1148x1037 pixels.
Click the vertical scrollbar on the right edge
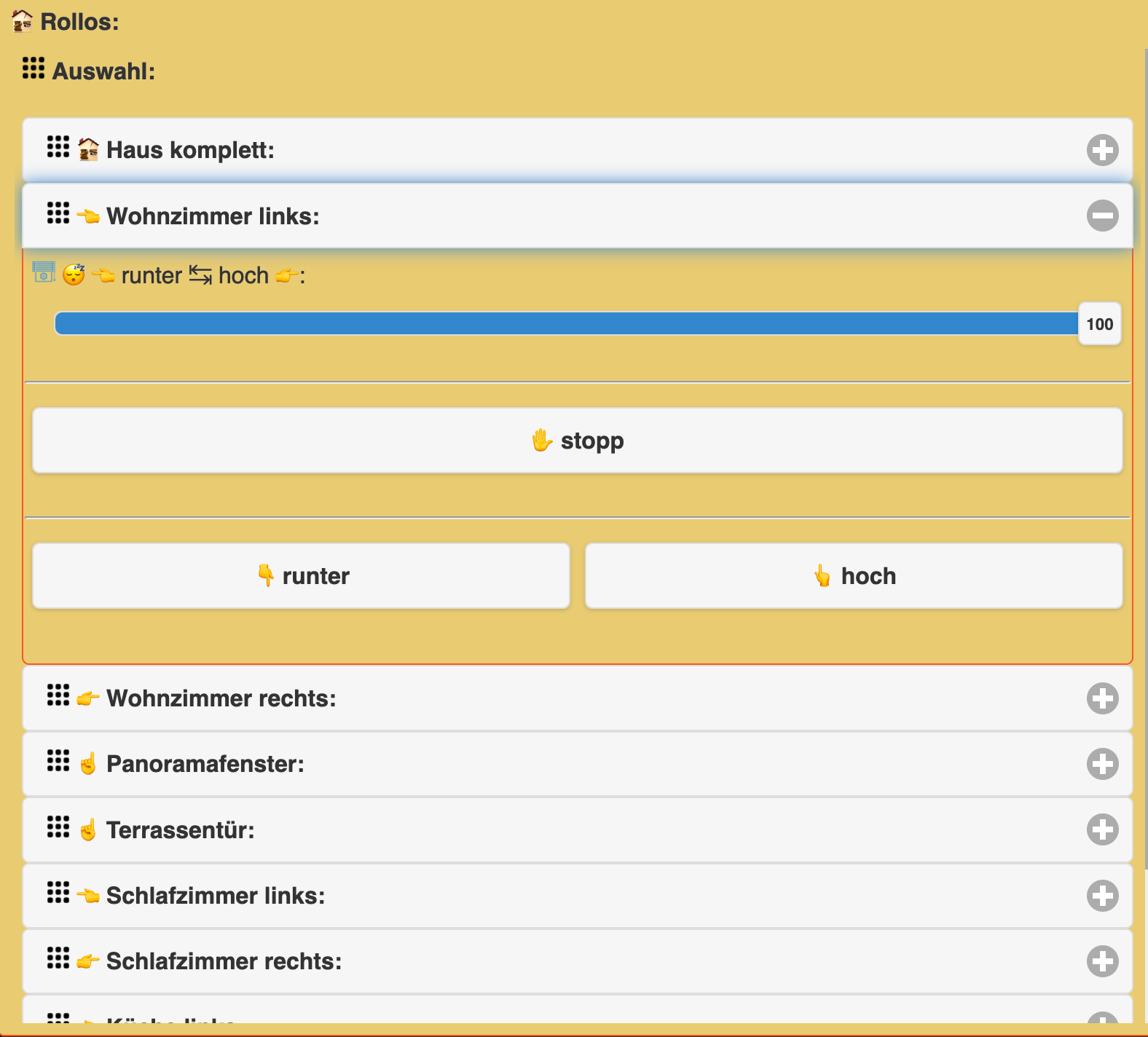click(1145, 459)
